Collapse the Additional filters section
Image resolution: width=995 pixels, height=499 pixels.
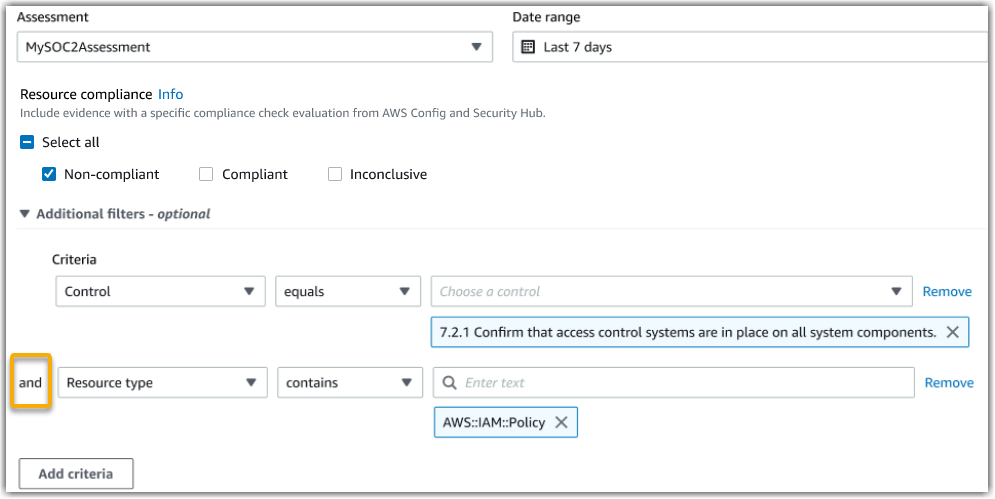[25, 214]
